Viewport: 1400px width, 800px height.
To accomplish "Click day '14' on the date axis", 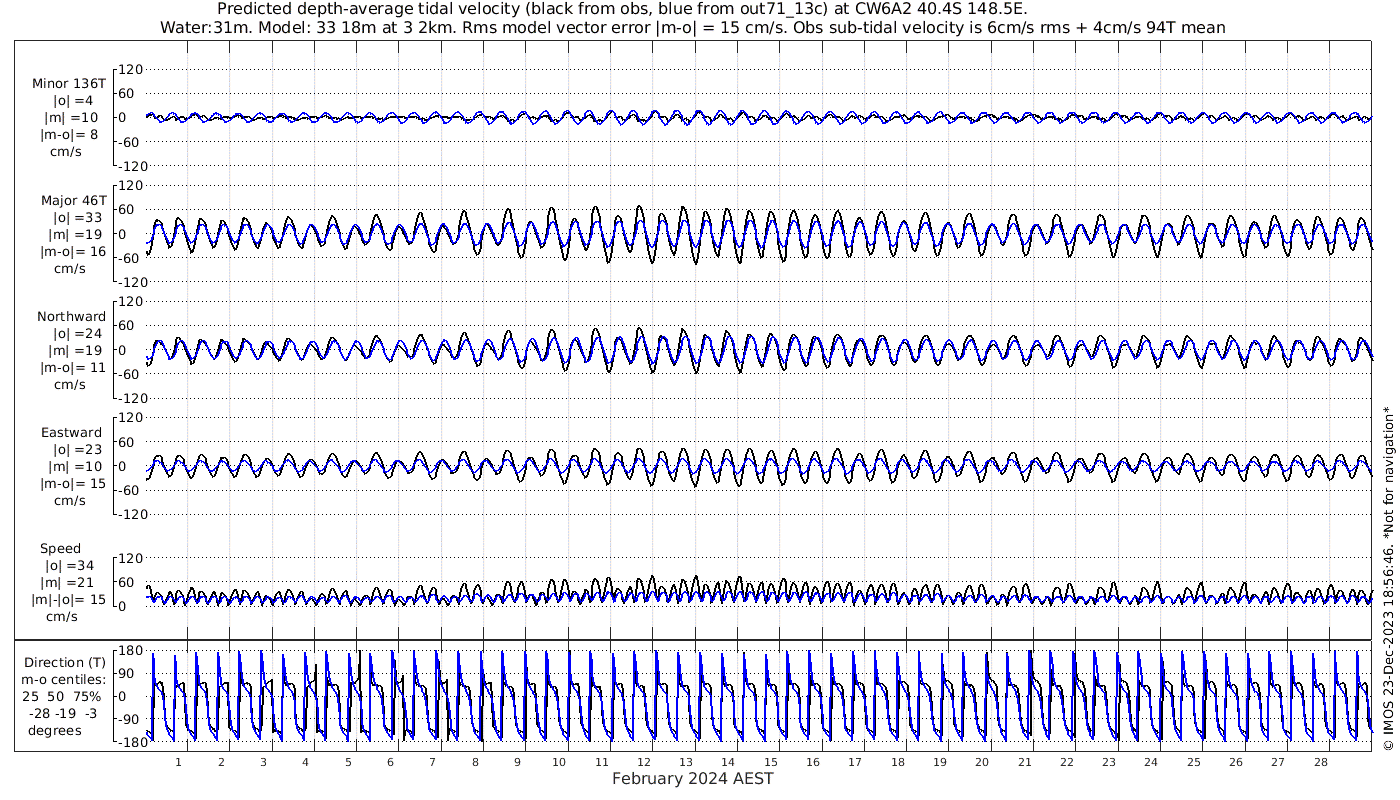I will pyautogui.click(x=729, y=762).
